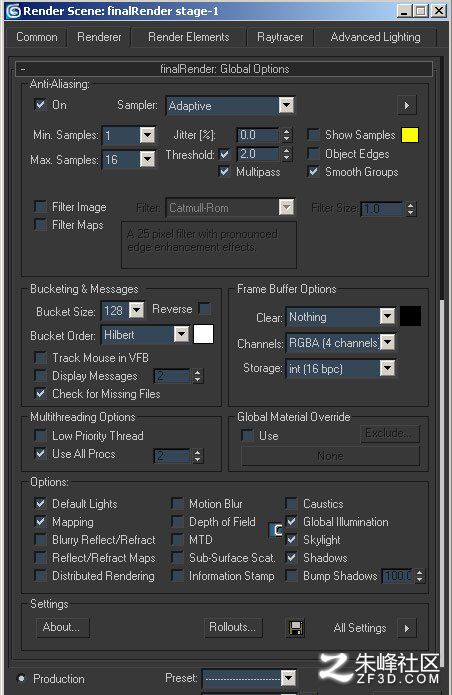Click the save settings floppy disk icon
This screenshot has height=695, width=452.
296,628
